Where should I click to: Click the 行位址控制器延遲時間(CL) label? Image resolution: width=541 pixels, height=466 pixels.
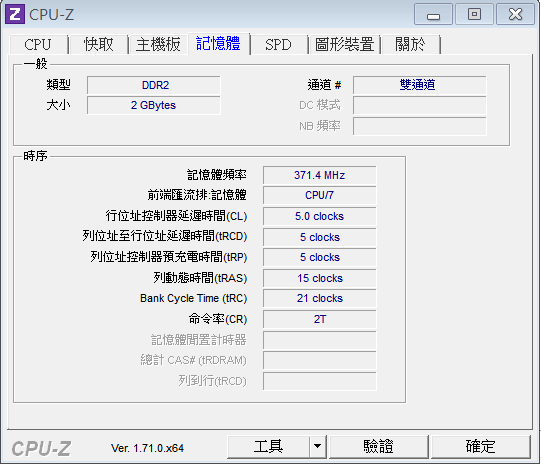coord(176,216)
